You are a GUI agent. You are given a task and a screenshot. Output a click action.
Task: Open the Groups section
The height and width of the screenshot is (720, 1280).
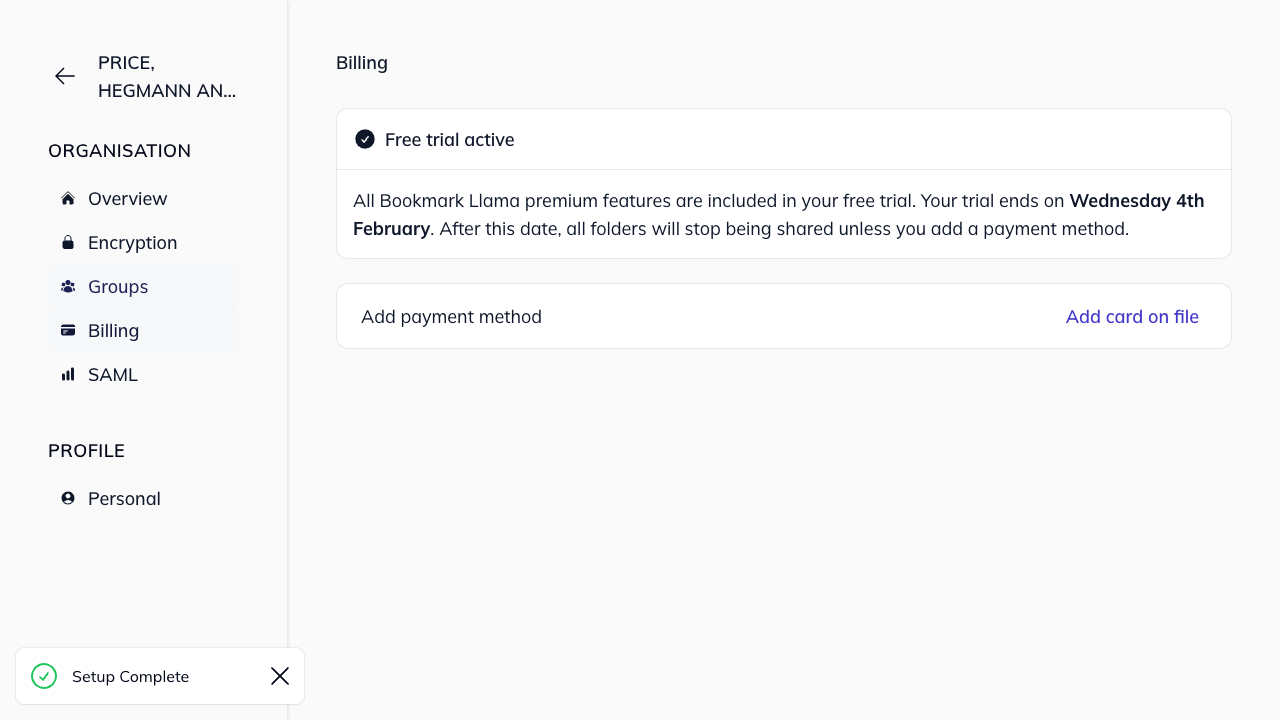pyautogui.click(x=118, y=287)
